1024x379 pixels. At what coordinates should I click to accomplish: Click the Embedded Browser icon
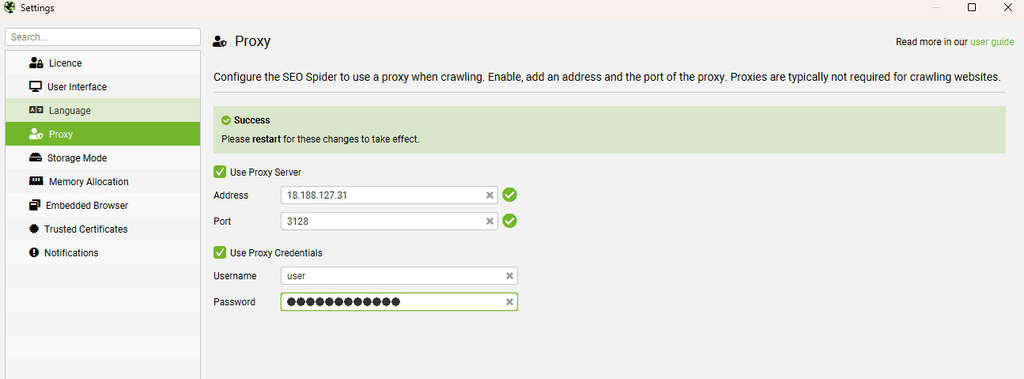(x=35, y=205)
